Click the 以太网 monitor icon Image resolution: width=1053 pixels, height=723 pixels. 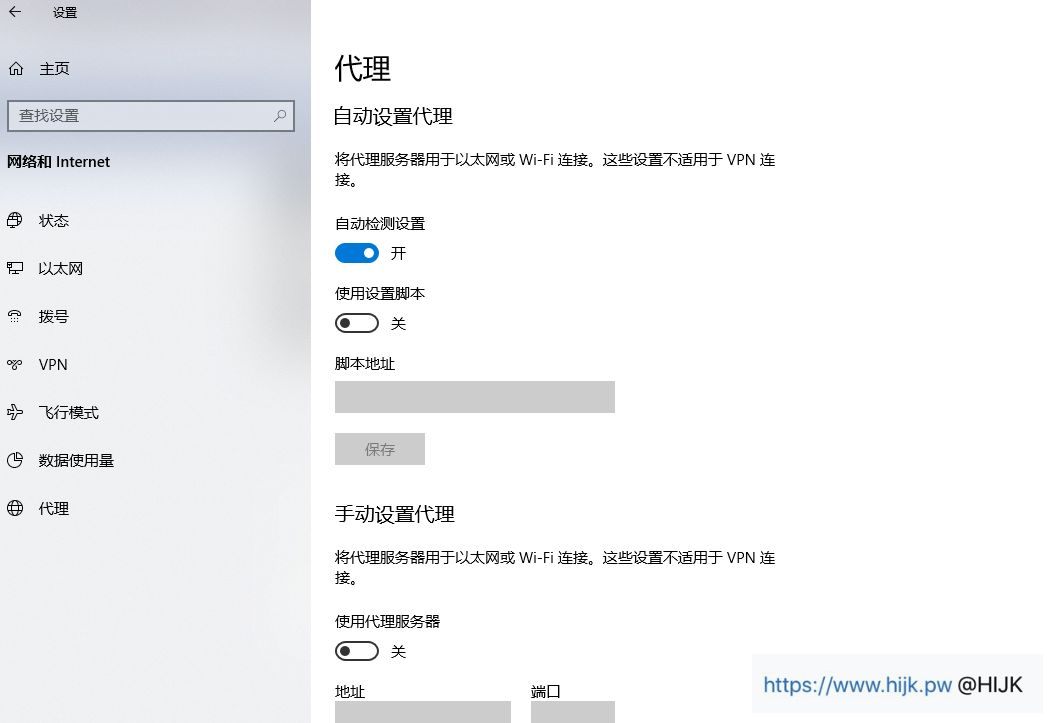15,269
